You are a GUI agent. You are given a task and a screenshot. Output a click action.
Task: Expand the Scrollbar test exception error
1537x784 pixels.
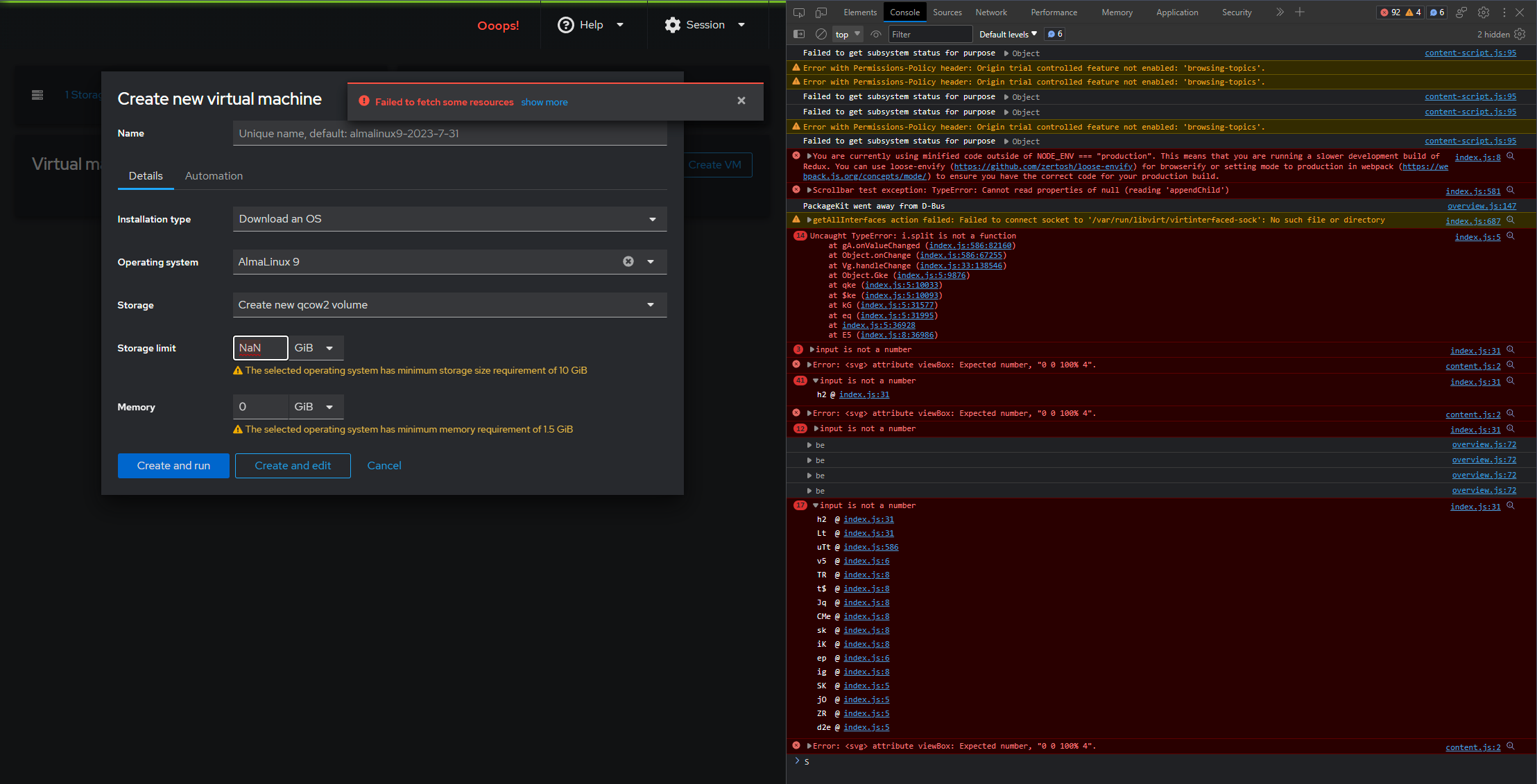pos(809,190)
